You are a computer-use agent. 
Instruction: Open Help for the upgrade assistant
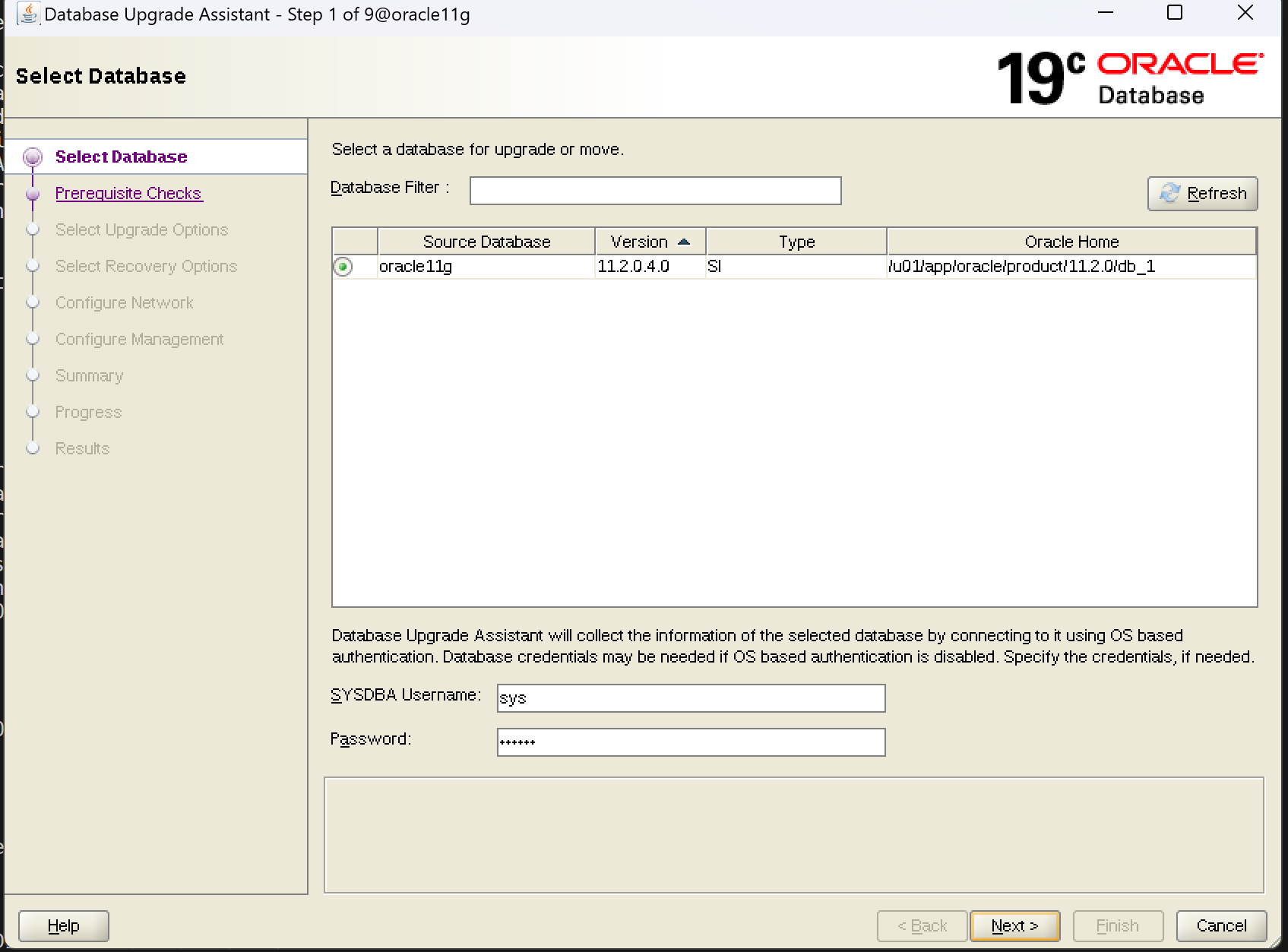[x=64, y=926]
